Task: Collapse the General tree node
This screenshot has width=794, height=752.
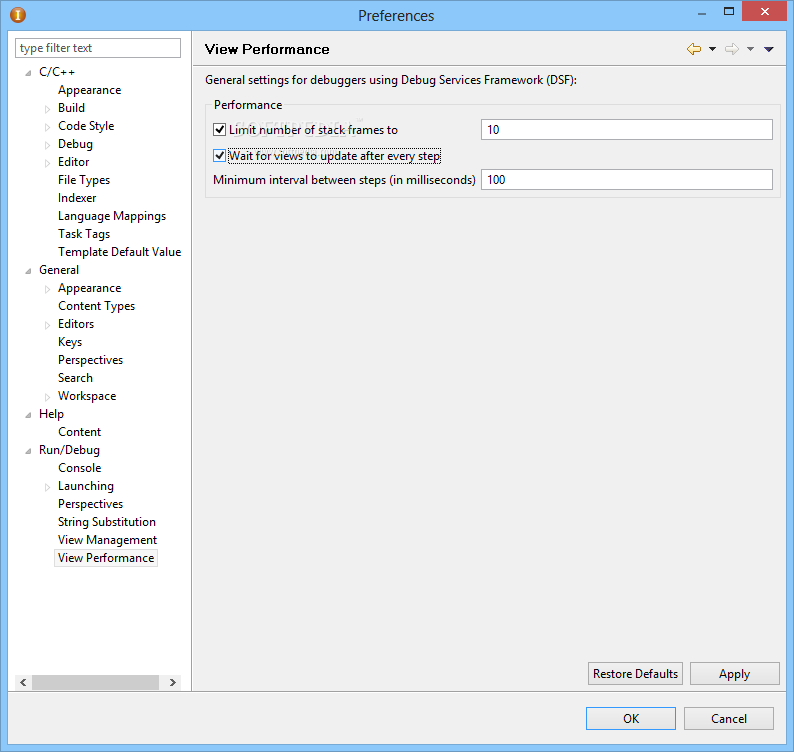Action: pos(28,271)
